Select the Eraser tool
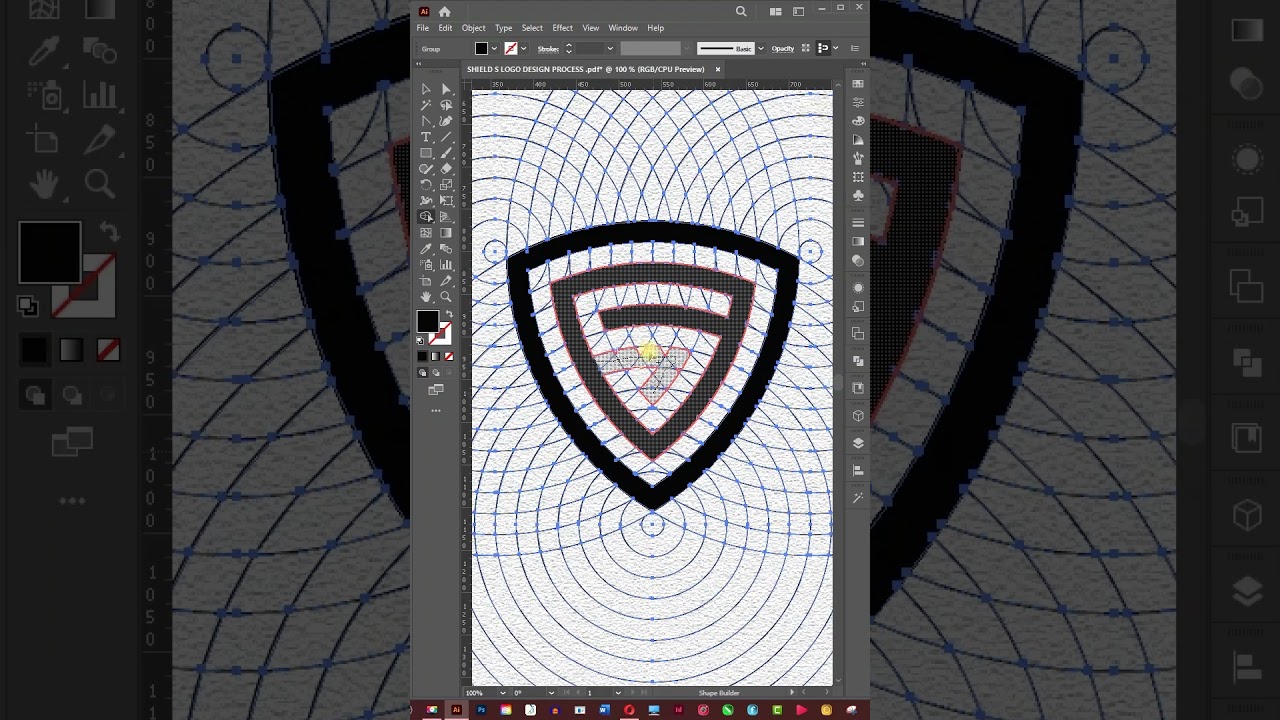 [446, 169]
